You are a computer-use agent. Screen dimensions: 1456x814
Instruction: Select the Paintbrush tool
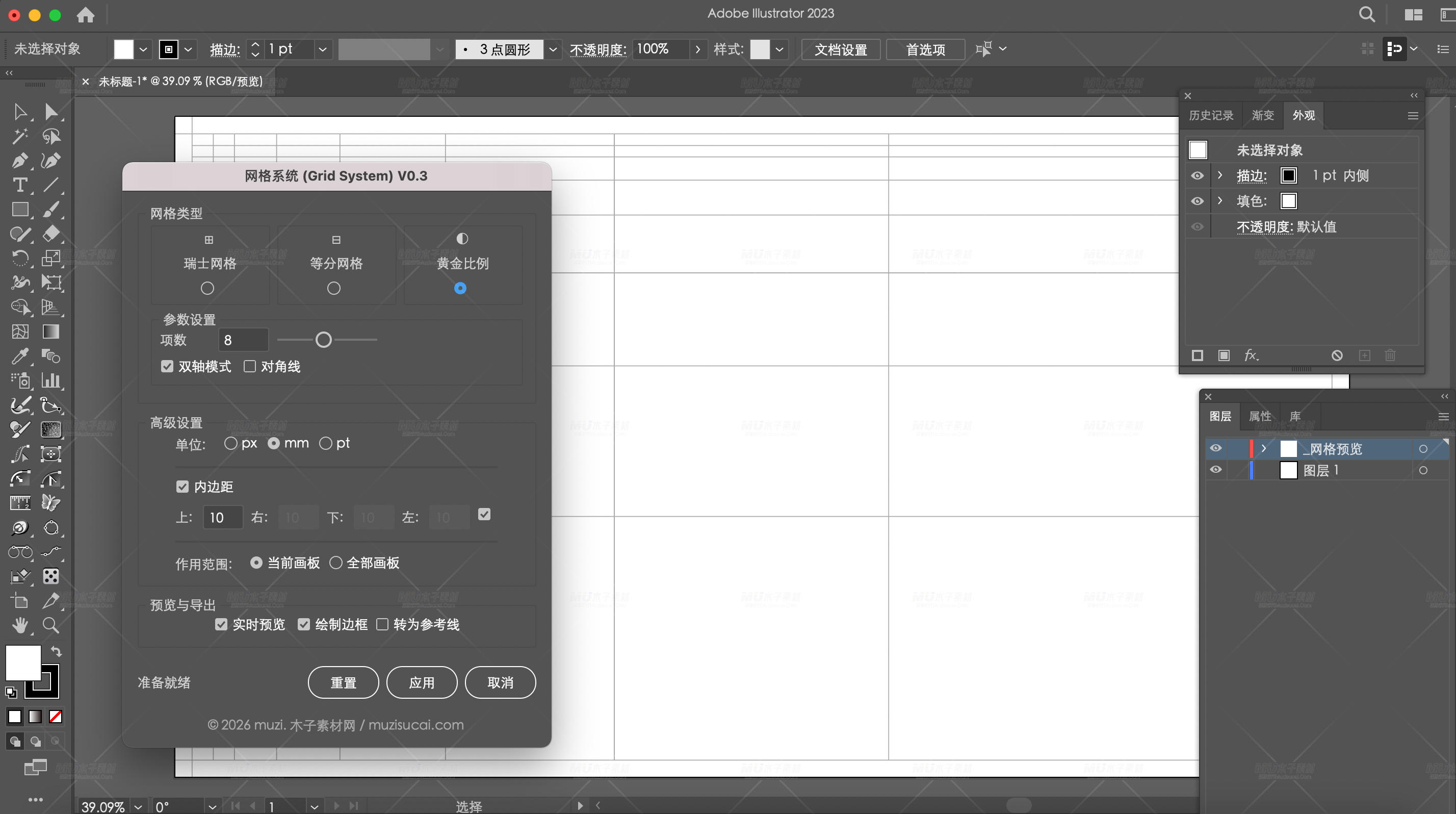pyautogui.click(x=51, y=209)
